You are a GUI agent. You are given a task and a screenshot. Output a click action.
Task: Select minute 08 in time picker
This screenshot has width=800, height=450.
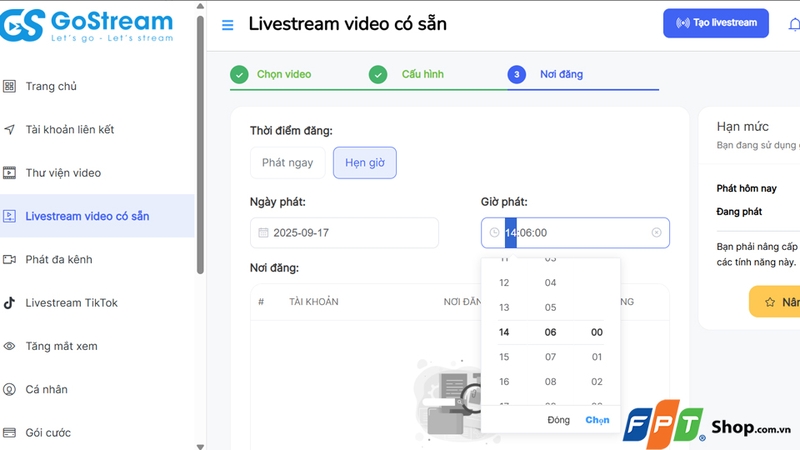[x=550, y=382]
